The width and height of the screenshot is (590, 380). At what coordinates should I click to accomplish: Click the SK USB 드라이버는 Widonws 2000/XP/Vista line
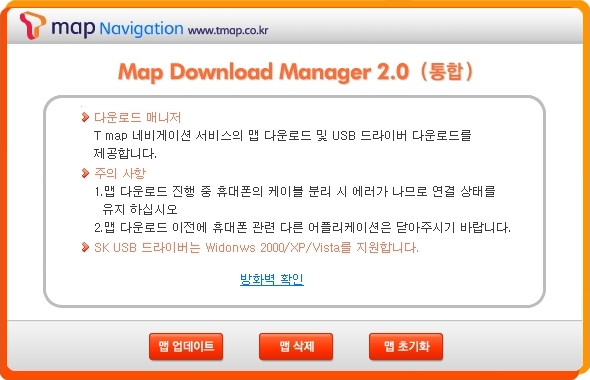[256, 248]
